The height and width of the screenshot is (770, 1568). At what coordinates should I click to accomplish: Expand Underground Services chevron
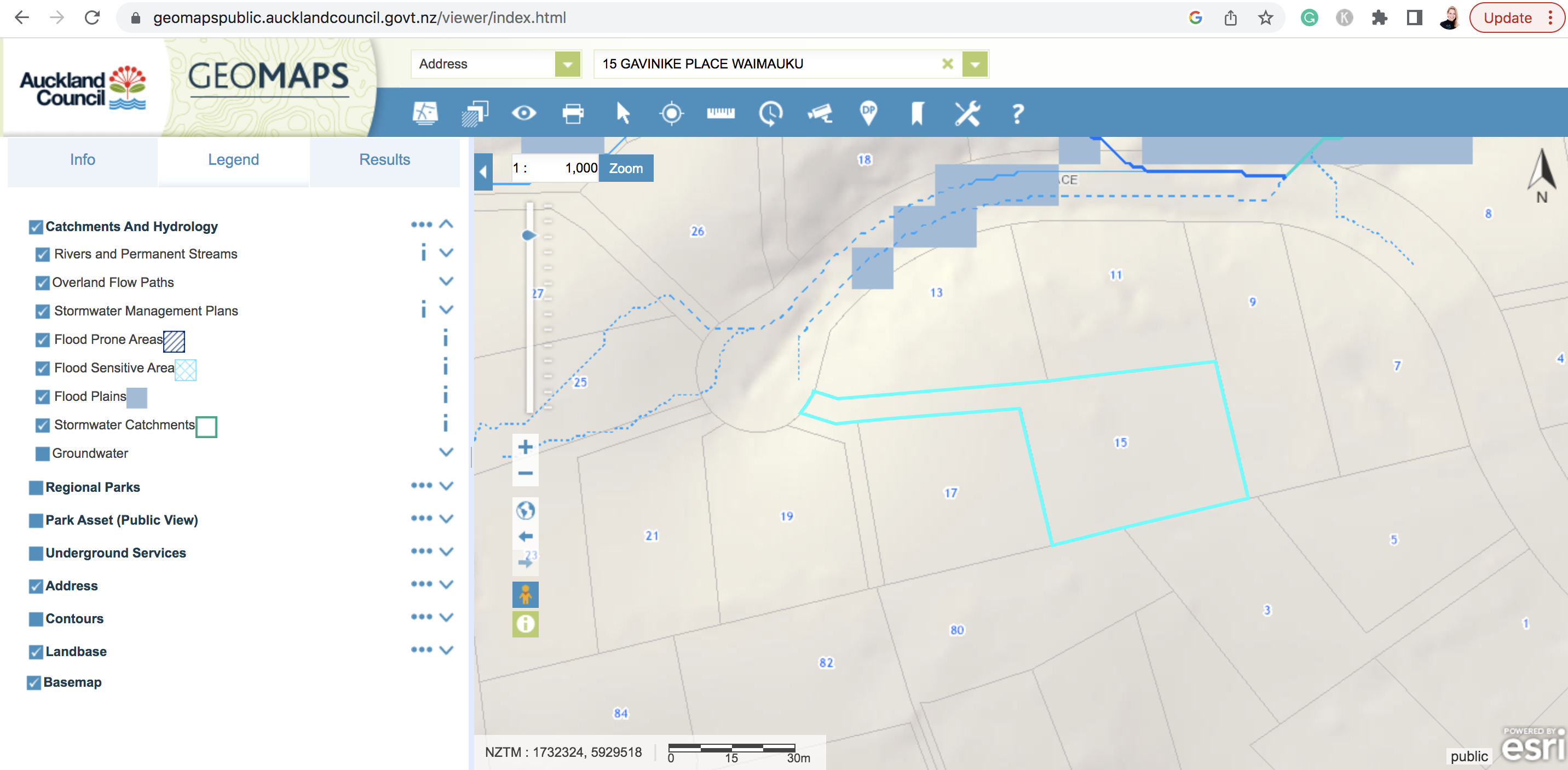(446, 551)
